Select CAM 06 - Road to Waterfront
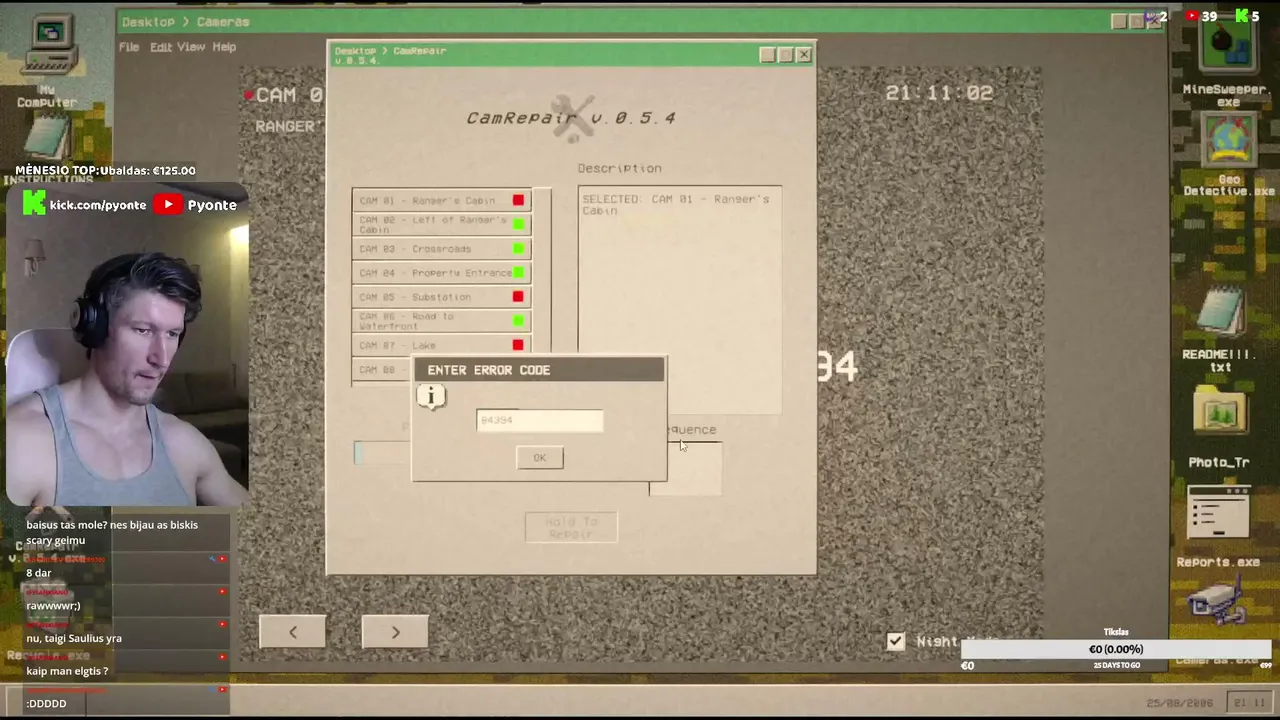Screen dimensions: 1280x720 [441, 320]
